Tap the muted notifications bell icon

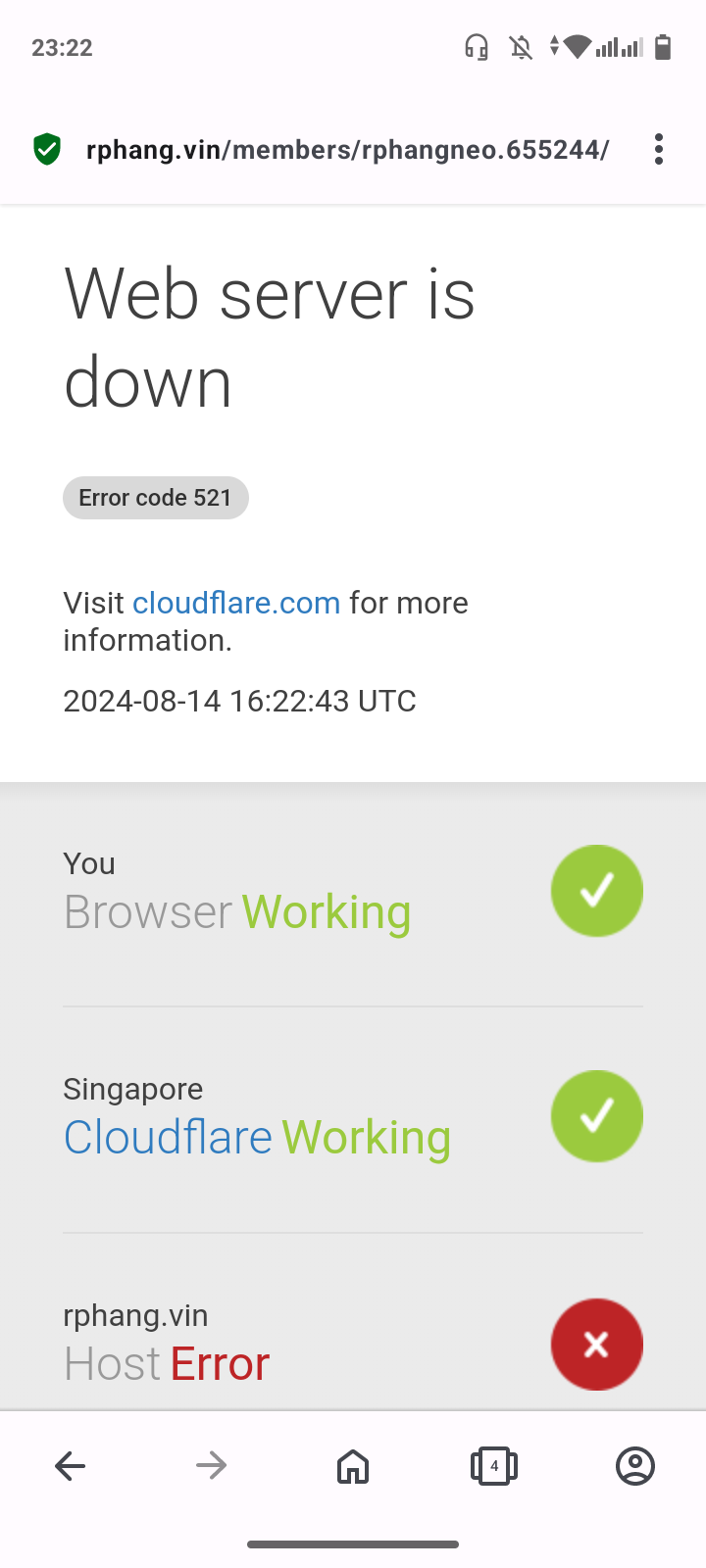click(x=521, y=47)
